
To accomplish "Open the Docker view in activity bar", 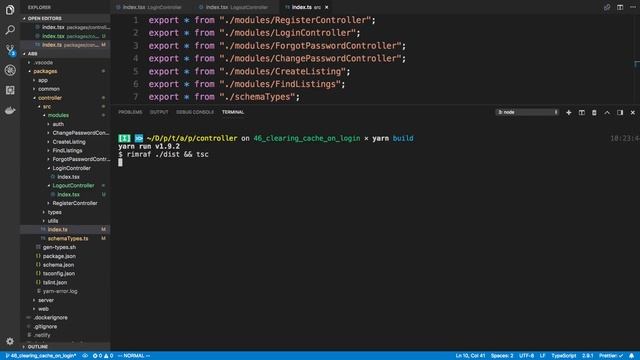I will (x=10, y=110).
